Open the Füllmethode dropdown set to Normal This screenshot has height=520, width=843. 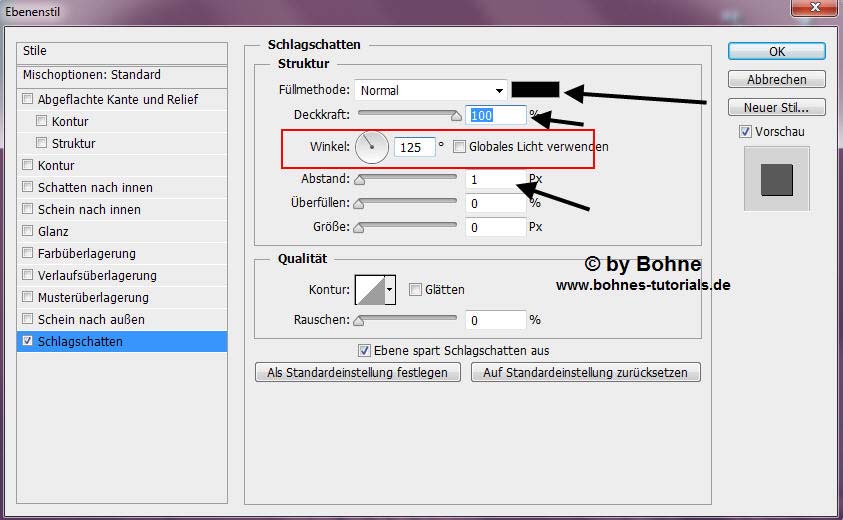coord(432,90)
